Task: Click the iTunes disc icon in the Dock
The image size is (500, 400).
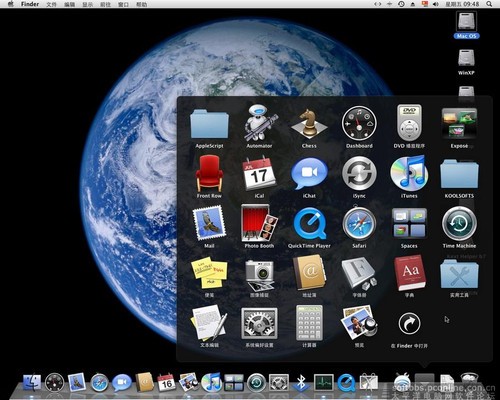Action: [x=211, y=382]
